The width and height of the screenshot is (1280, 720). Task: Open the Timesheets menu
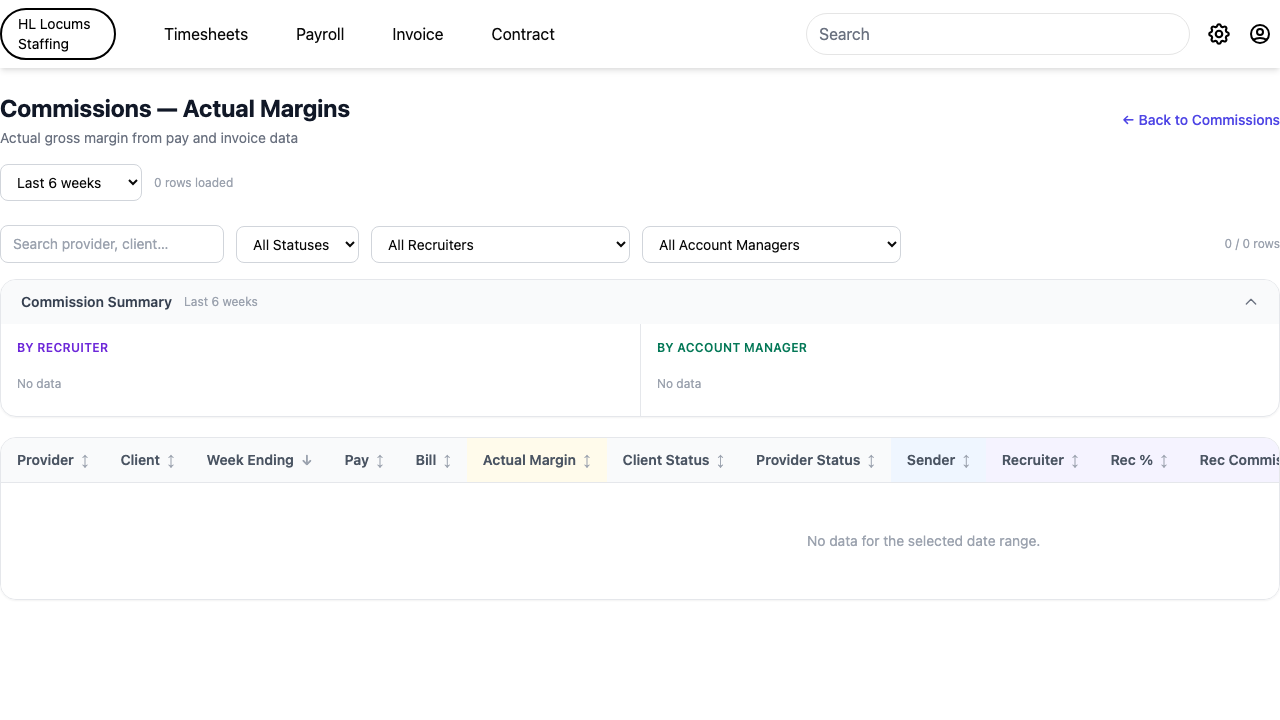pyautogui.click(x=206, y=34)
